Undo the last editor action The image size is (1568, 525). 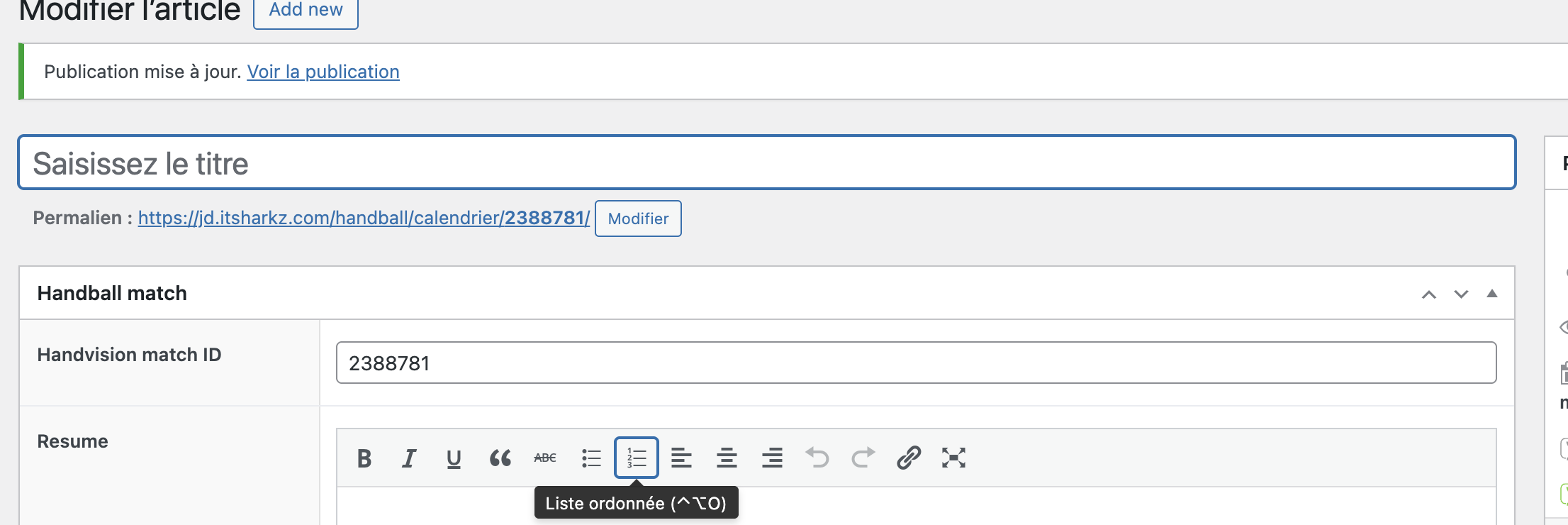coord(817,458)
